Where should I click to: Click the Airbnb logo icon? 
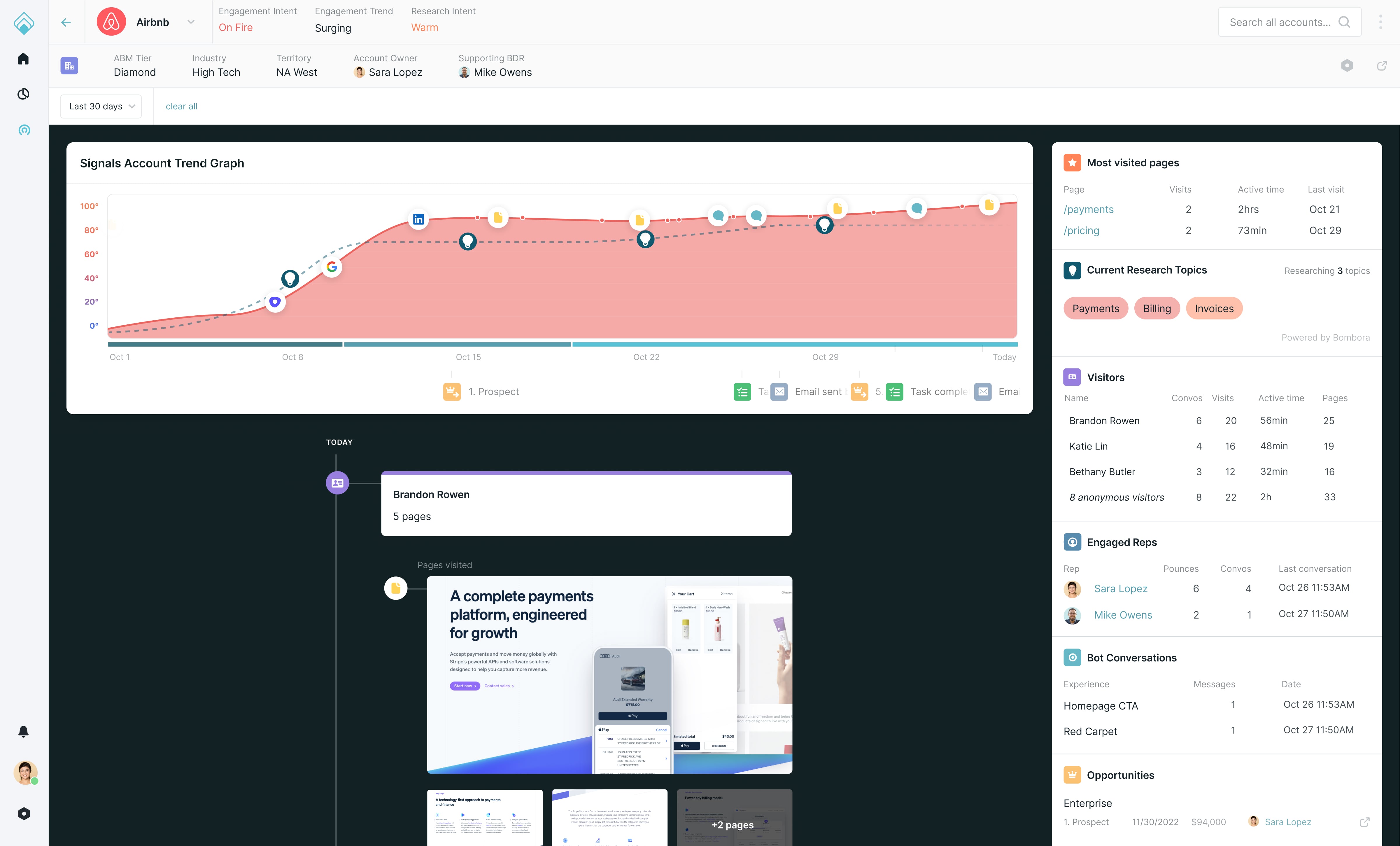[111, 22]
